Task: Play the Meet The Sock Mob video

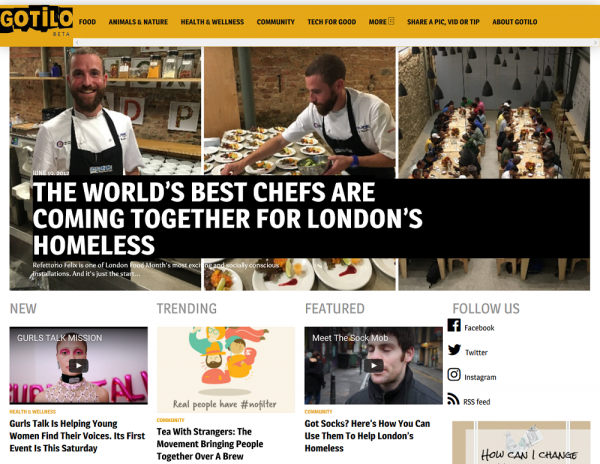Action: point(373,366)
